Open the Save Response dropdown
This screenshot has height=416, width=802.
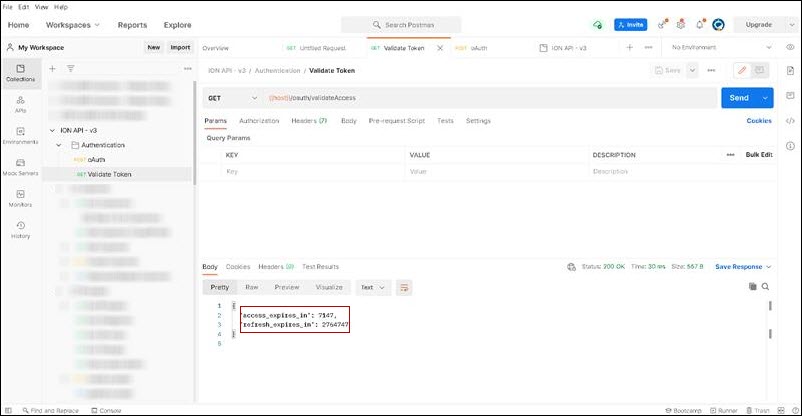(x=743, y=267)
